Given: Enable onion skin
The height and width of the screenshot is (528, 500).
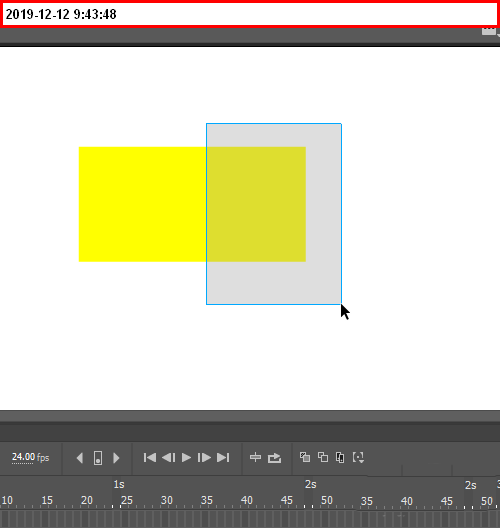Looking at the screenshot, I should pyautogui.click(x=305, y=457).
